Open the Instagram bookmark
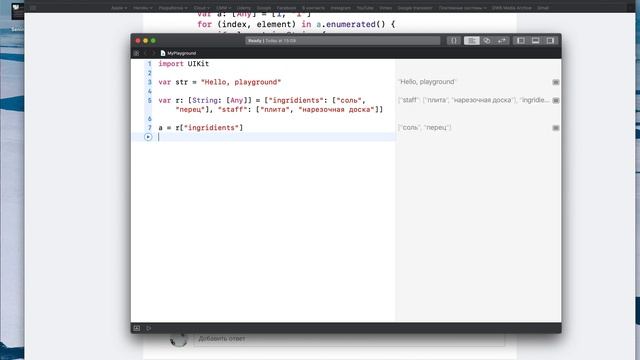 pyautogui.click(x=340, y=8)
